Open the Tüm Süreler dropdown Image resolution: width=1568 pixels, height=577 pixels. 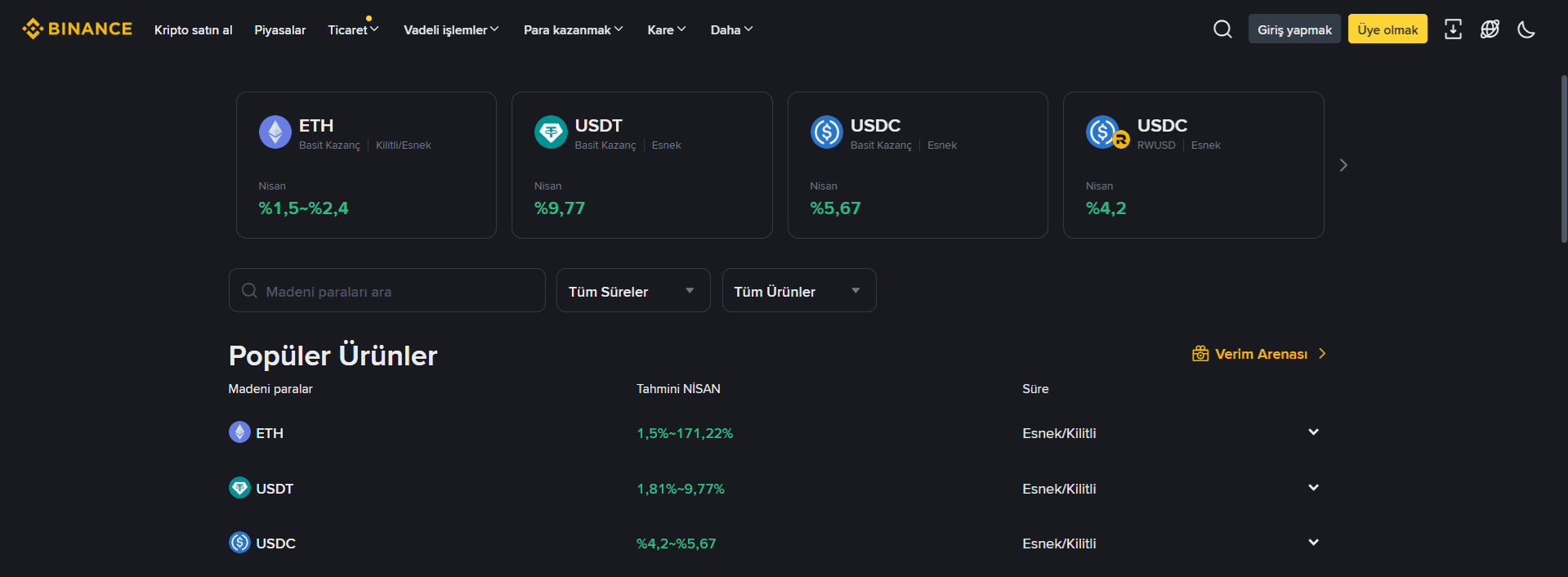pyautogui.click(x=632, y=291)
